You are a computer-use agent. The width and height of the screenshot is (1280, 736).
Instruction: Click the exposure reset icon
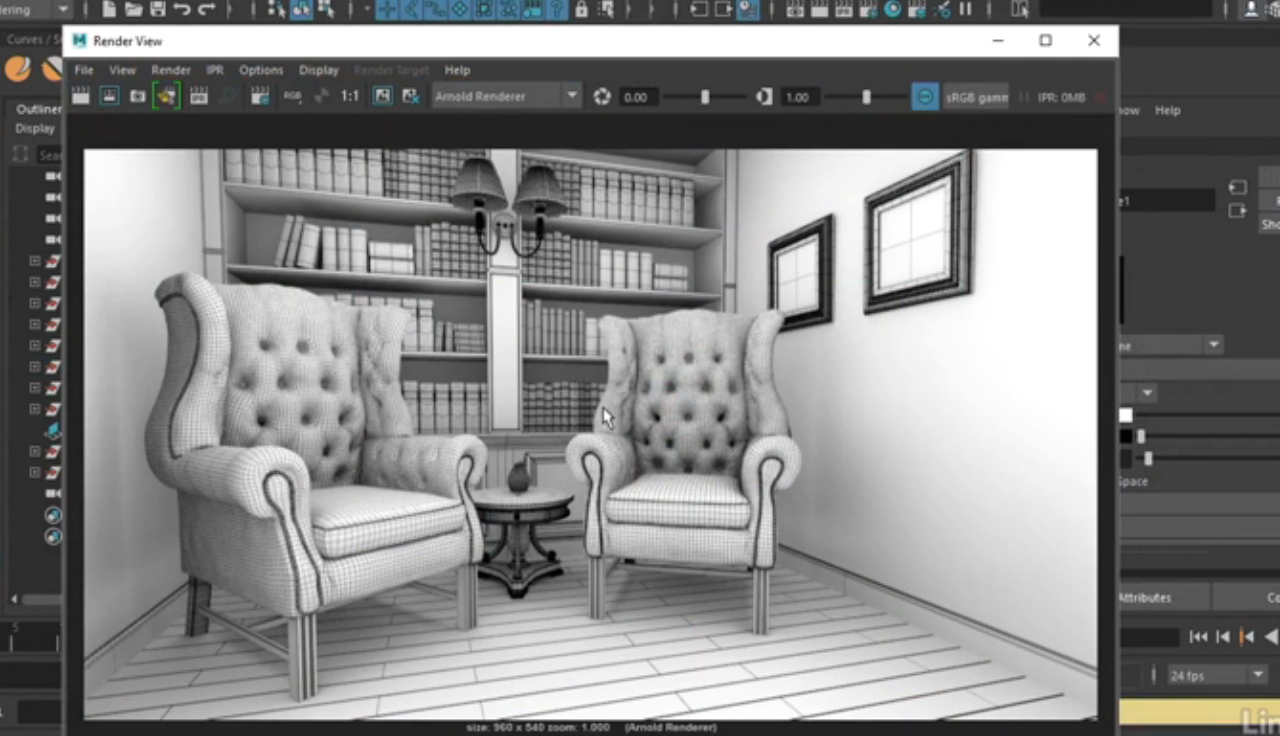(x=602, y=97)
